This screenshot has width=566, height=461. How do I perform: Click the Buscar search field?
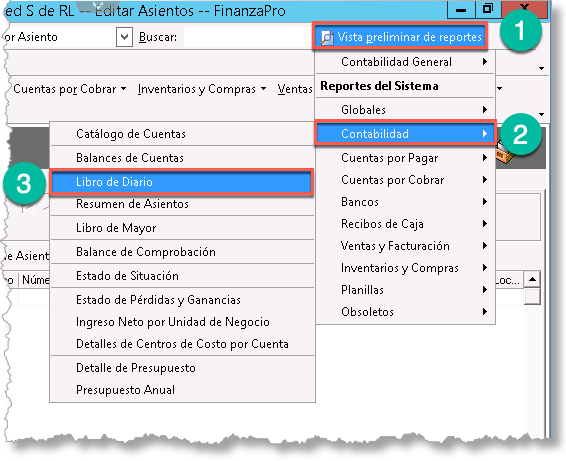tap(248, 37)
